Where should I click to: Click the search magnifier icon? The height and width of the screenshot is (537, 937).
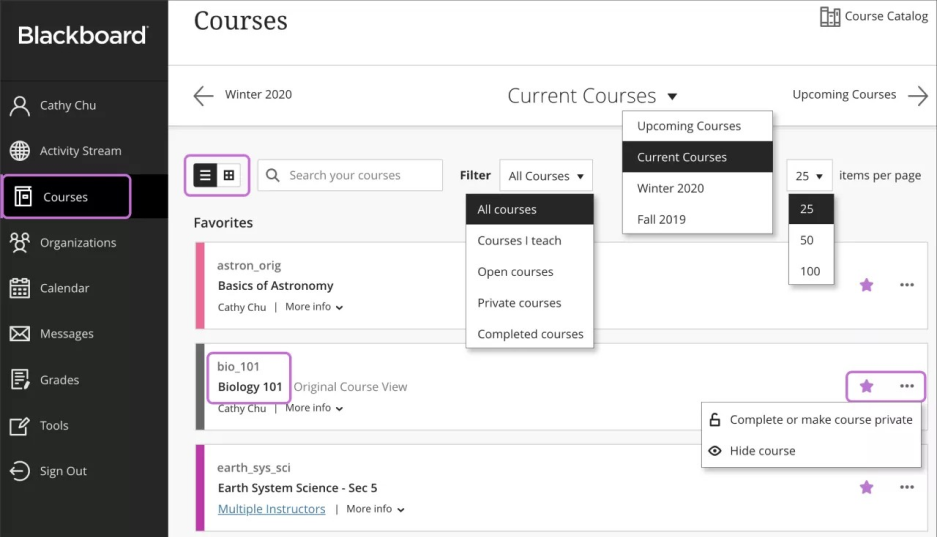[272, 175]
